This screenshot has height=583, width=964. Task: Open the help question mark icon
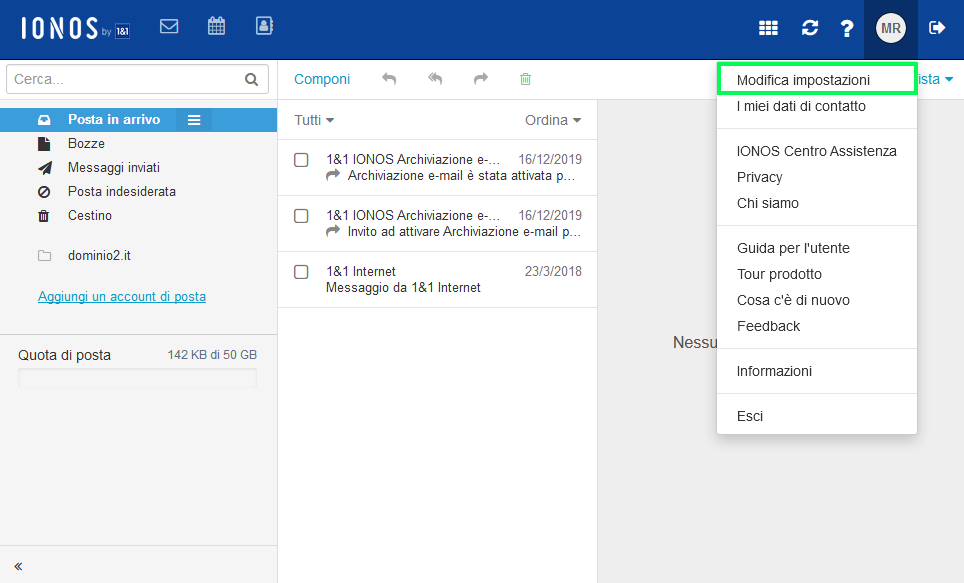tap(847, 28)
